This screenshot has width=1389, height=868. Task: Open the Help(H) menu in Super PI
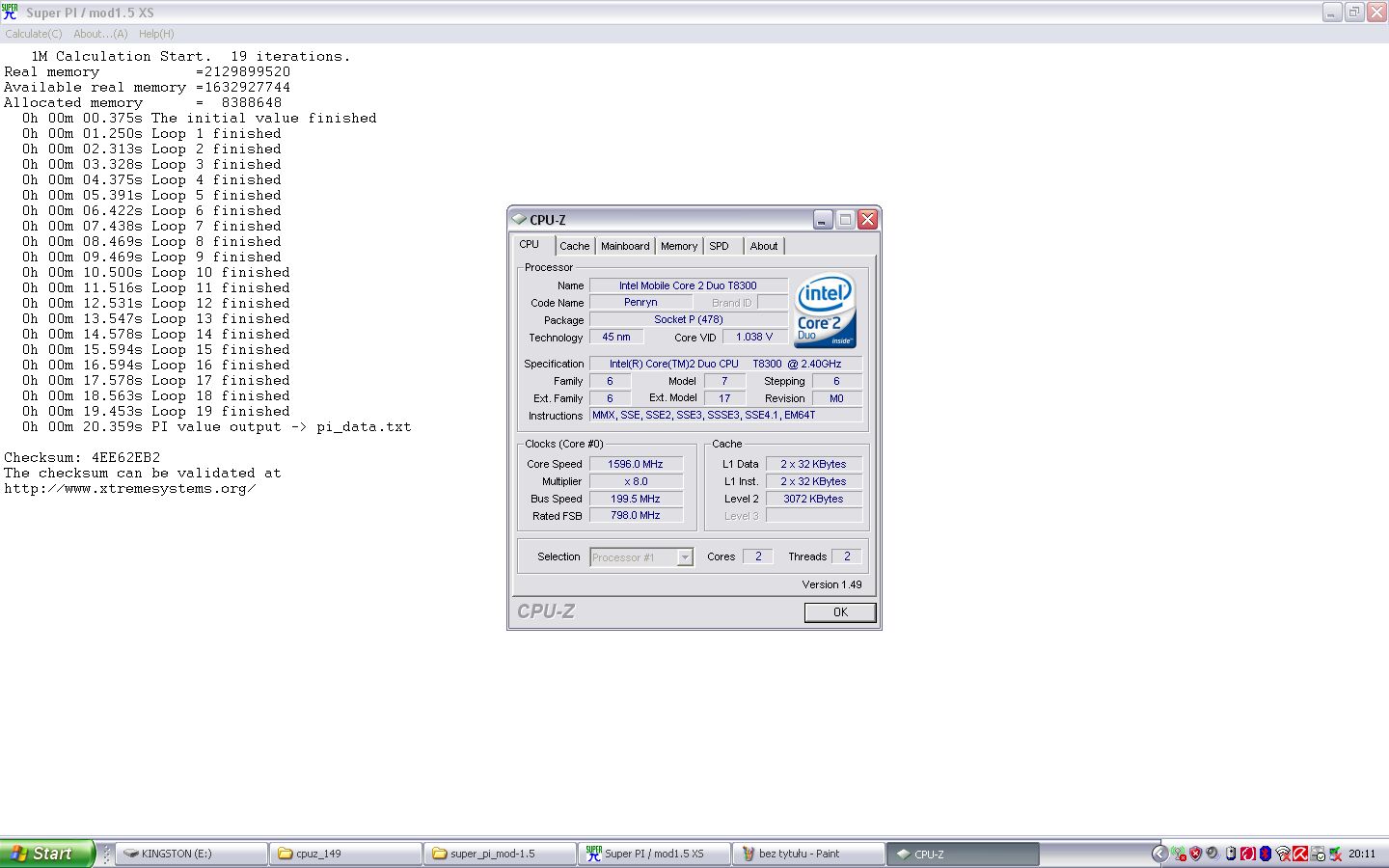[156, 34]
